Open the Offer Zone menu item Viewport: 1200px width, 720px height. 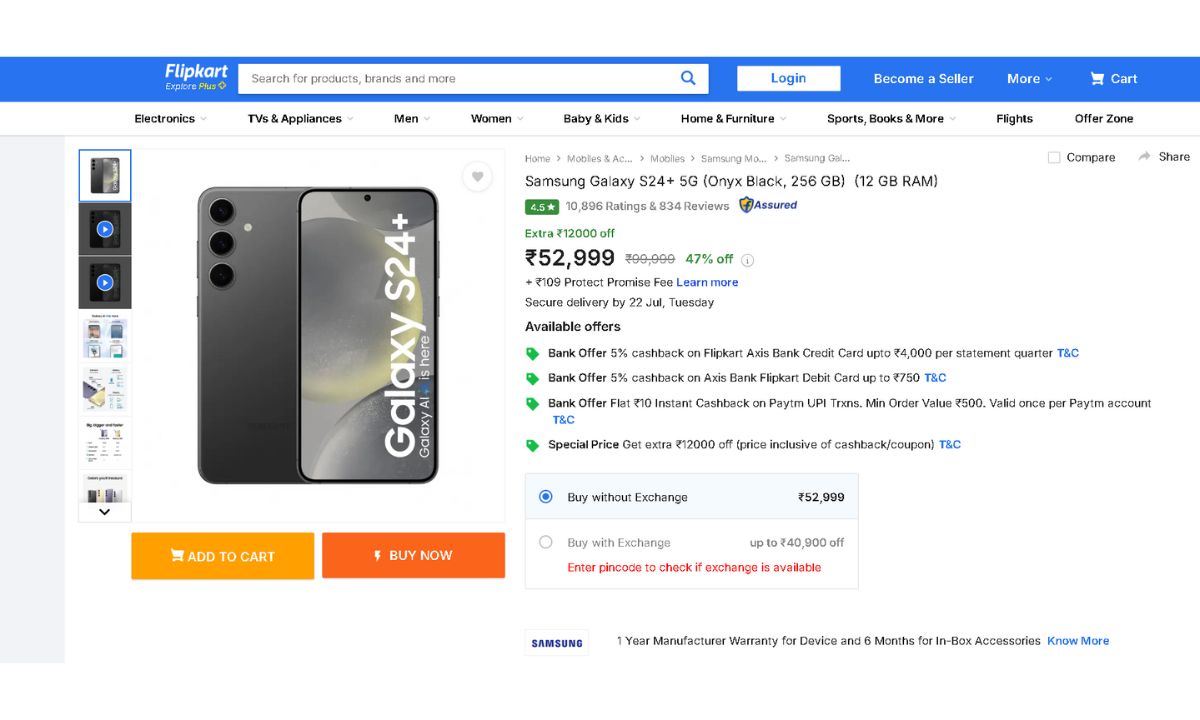(1103, 119)
